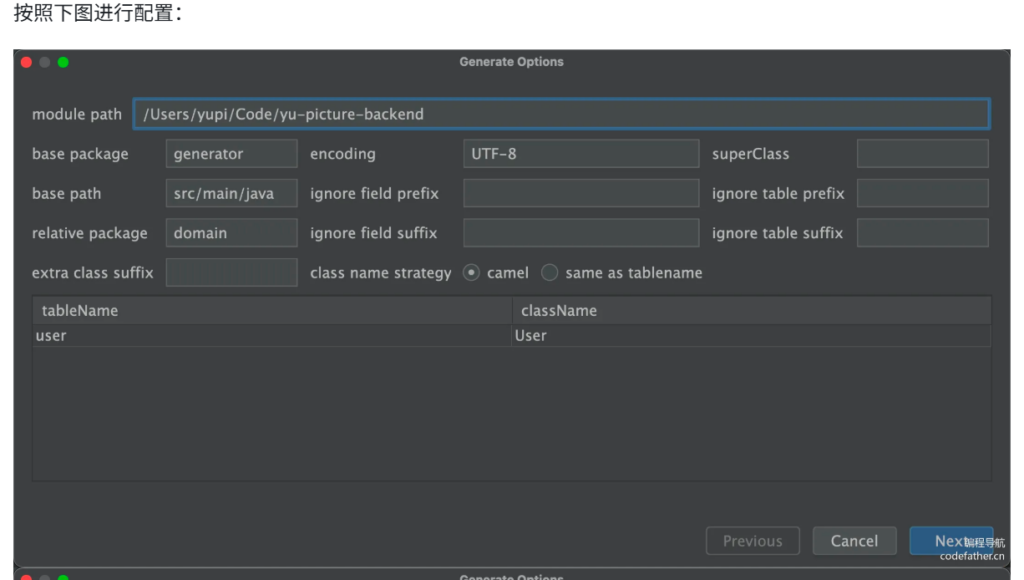Click the ignore field prefix input
1024x580 pixels.
[581, 194]
